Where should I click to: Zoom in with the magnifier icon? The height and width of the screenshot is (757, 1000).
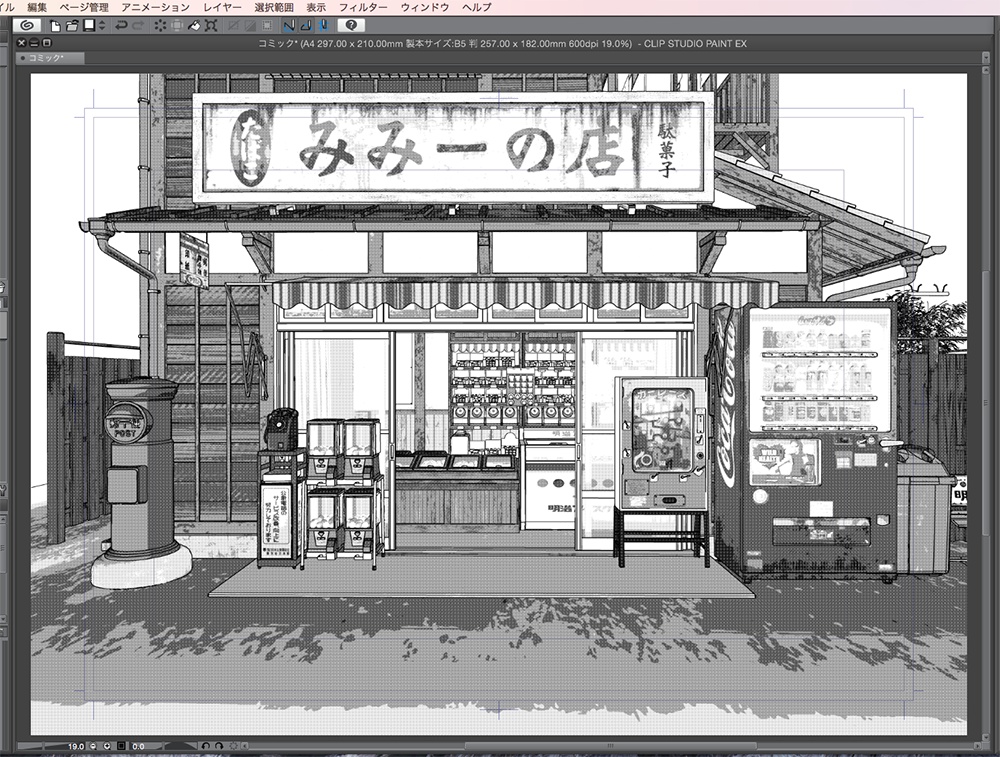coord(107,747)
